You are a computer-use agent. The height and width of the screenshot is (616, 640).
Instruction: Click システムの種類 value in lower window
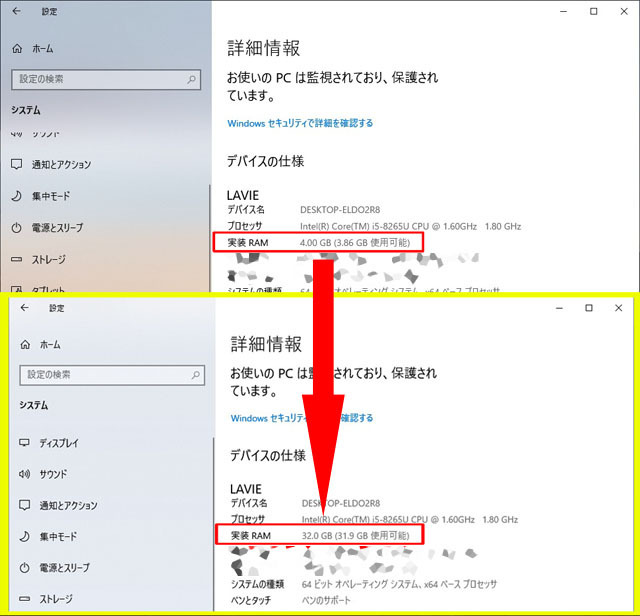(x=399, y=584)
